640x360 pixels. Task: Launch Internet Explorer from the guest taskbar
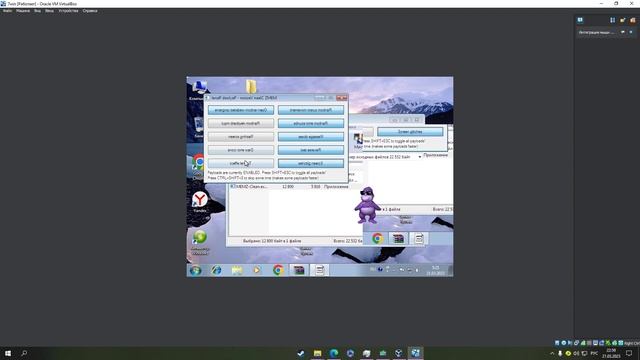coord(216,270)
